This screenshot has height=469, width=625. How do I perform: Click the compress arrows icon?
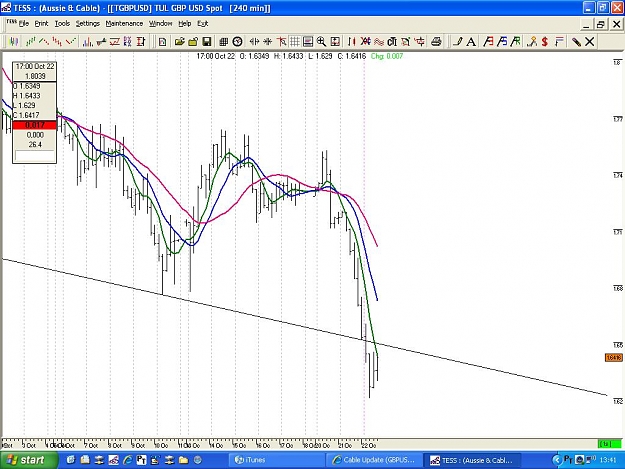(x=268, y=41)
